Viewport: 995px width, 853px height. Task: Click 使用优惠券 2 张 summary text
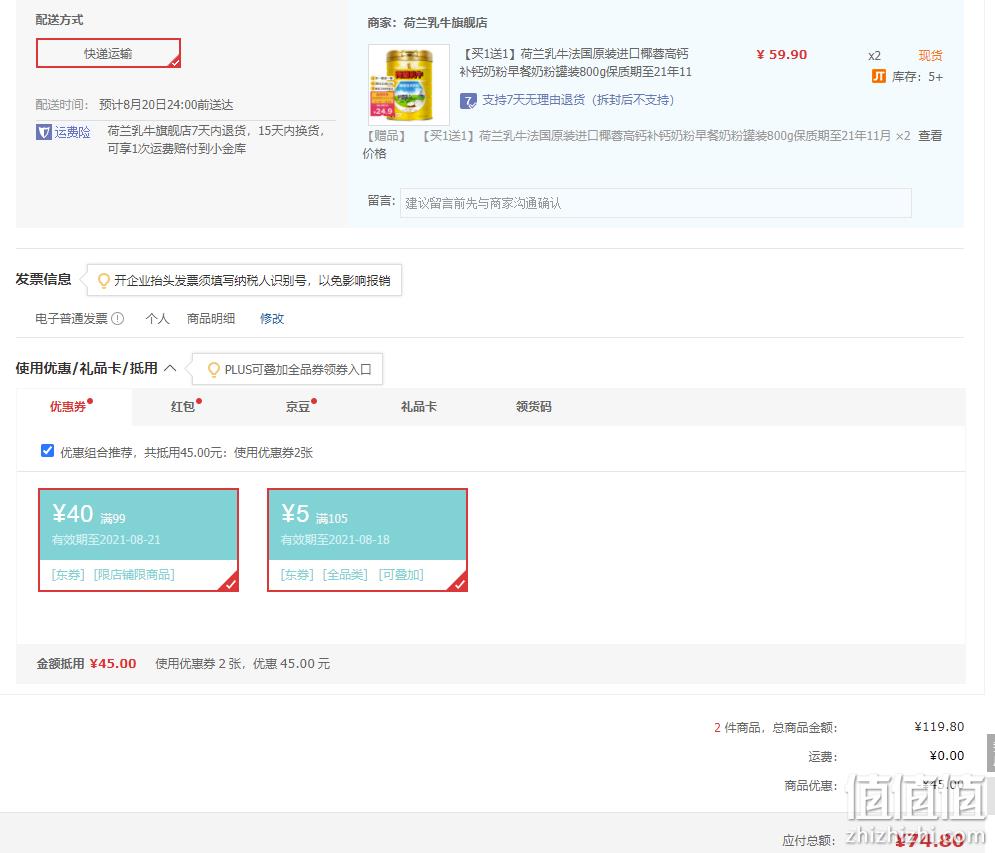click(x=199, y=664)
